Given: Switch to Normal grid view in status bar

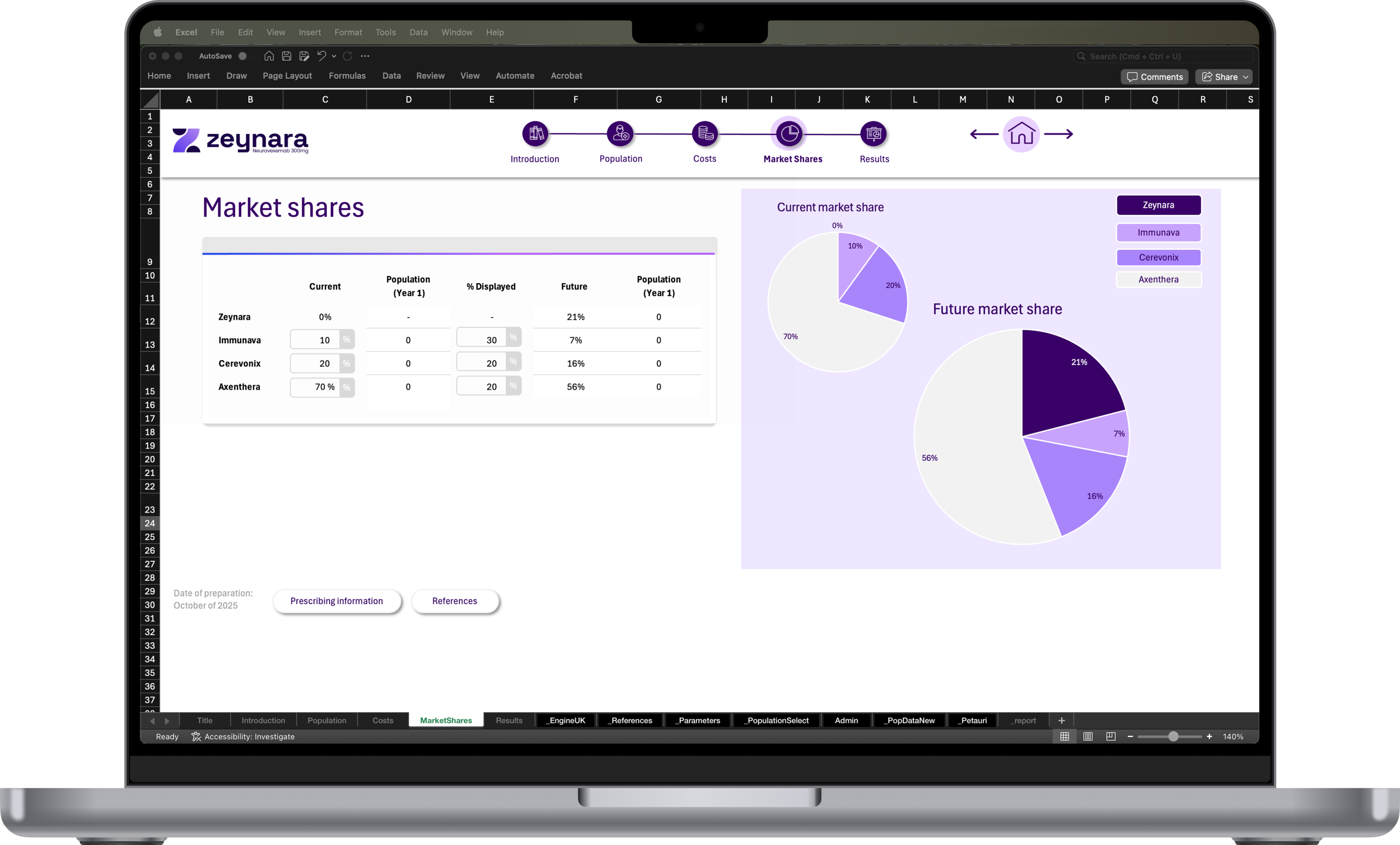Looking at the screenshot, I should [x=1064, y=737].
